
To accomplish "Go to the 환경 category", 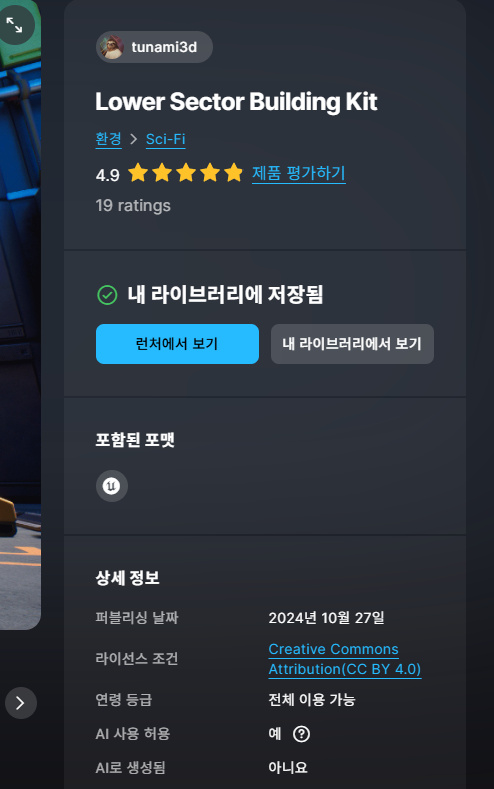I will coord(109,139).
